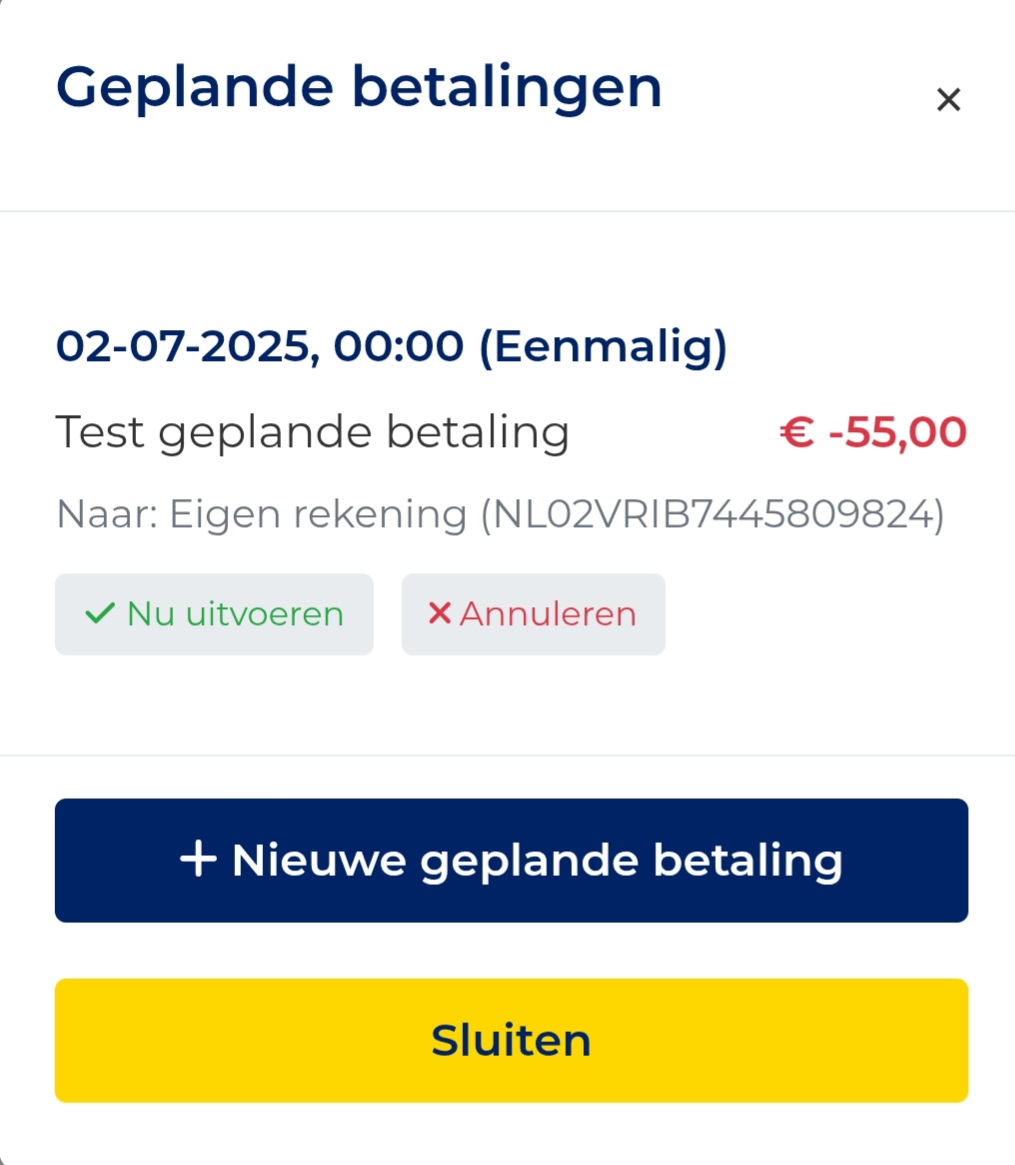1015x1165 pixels.
Task: Close the dialog with the top-right X icon
Action: [x=948, y=100]
